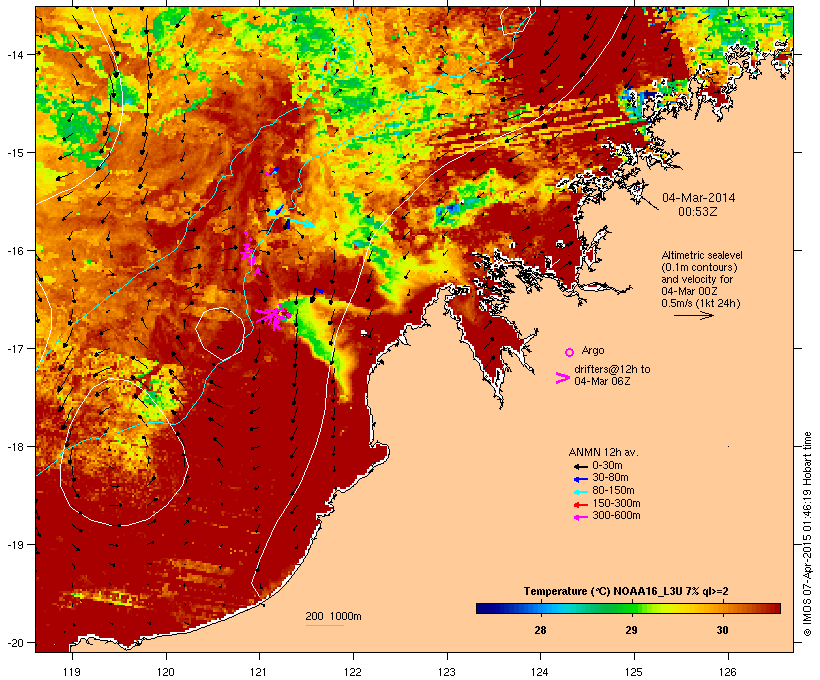The width and height of the screenshot is (820, 680).
Task: Click the green region of temperature colorbar
Action: coord(620,608)
